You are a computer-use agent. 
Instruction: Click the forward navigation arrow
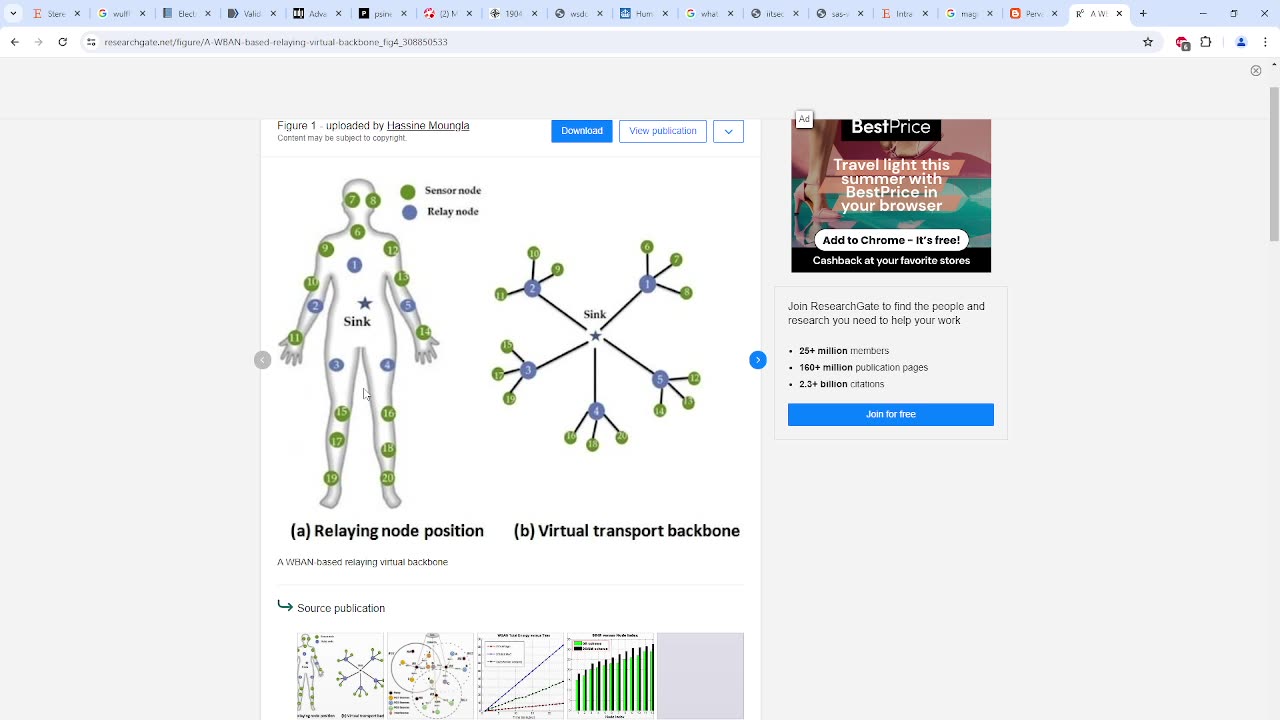coord(38,43)
